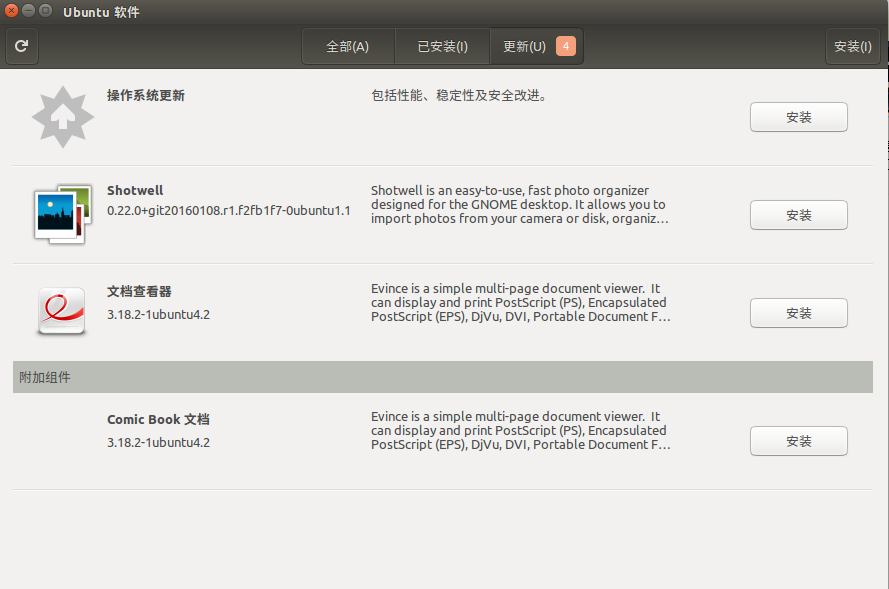This screenshot has width=889, height=589.
Task: Select the 文档查看器 title
Action: [x=139, y=292]
